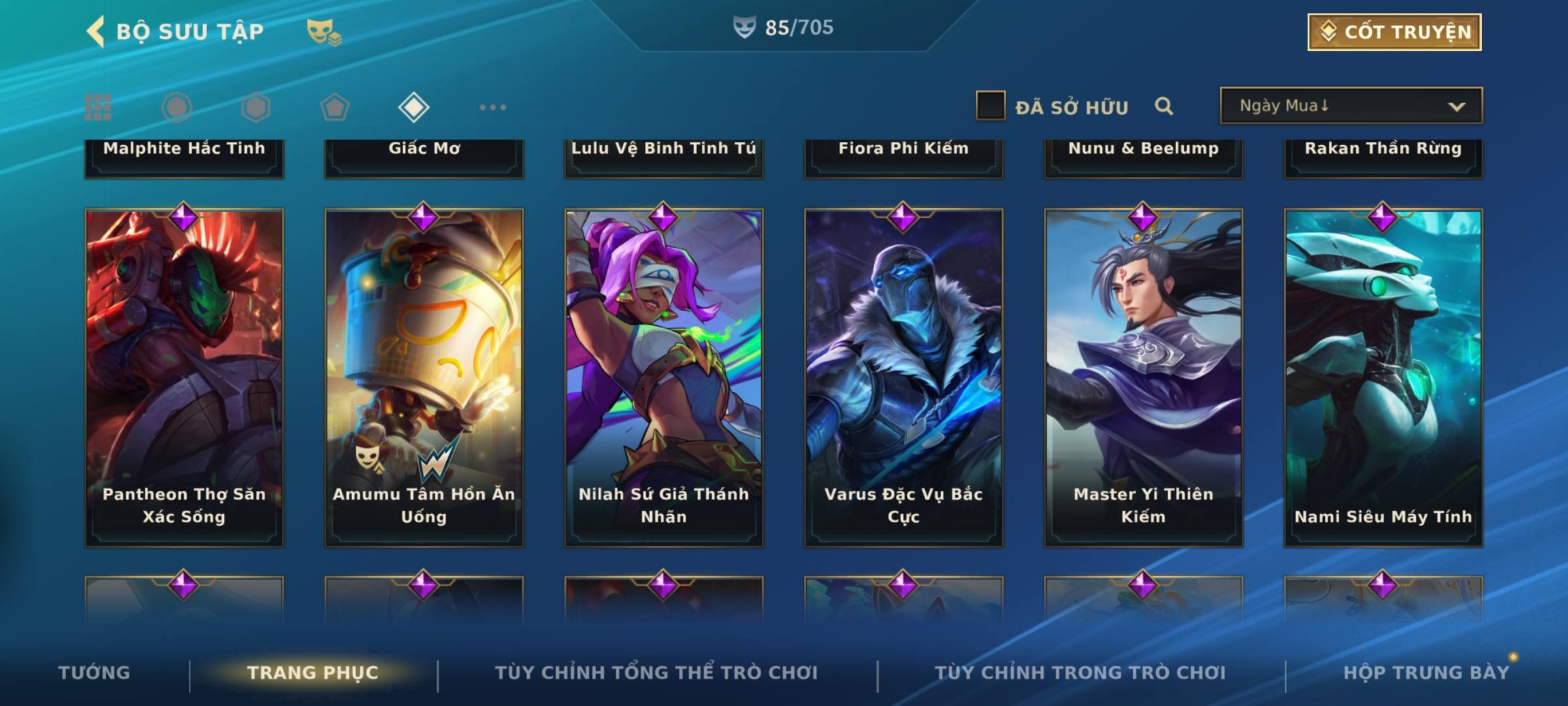
Task: Select the diamond rarity filter icon
Action: [414, 107]
